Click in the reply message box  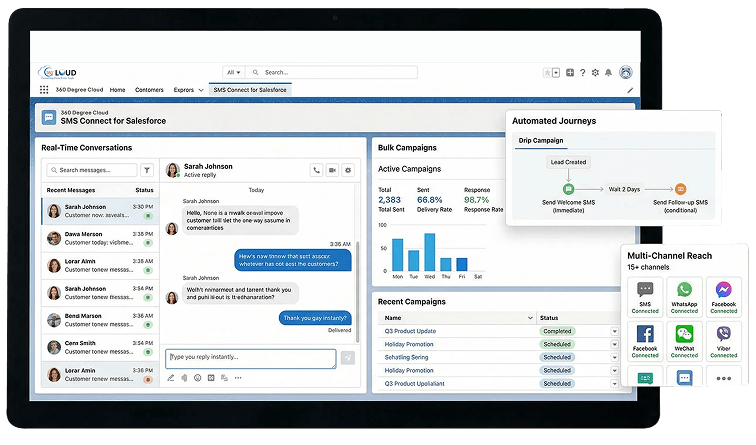pyautogui.click(x=251, y=359)
